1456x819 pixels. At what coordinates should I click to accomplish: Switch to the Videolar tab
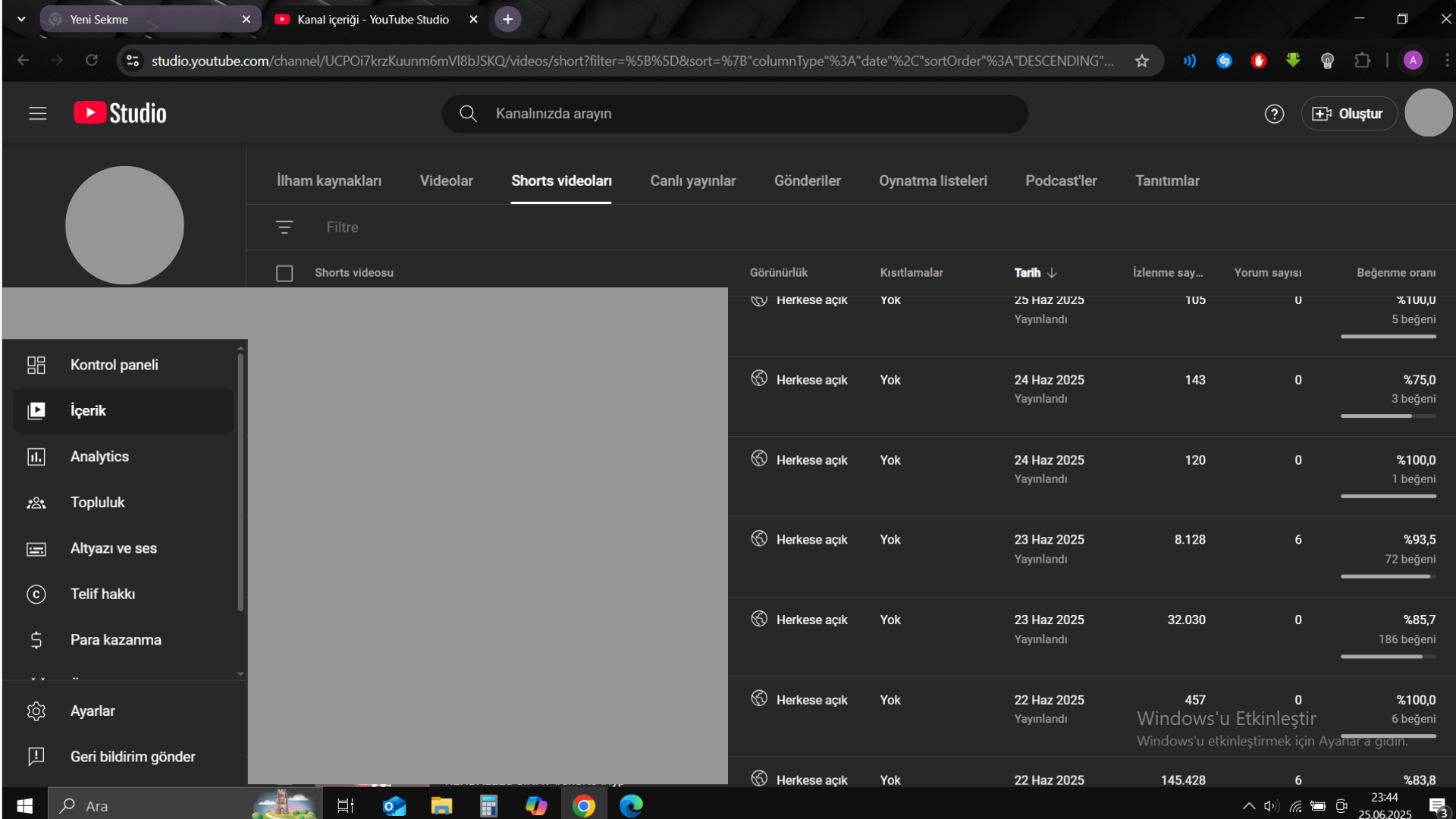coord(446,180)
